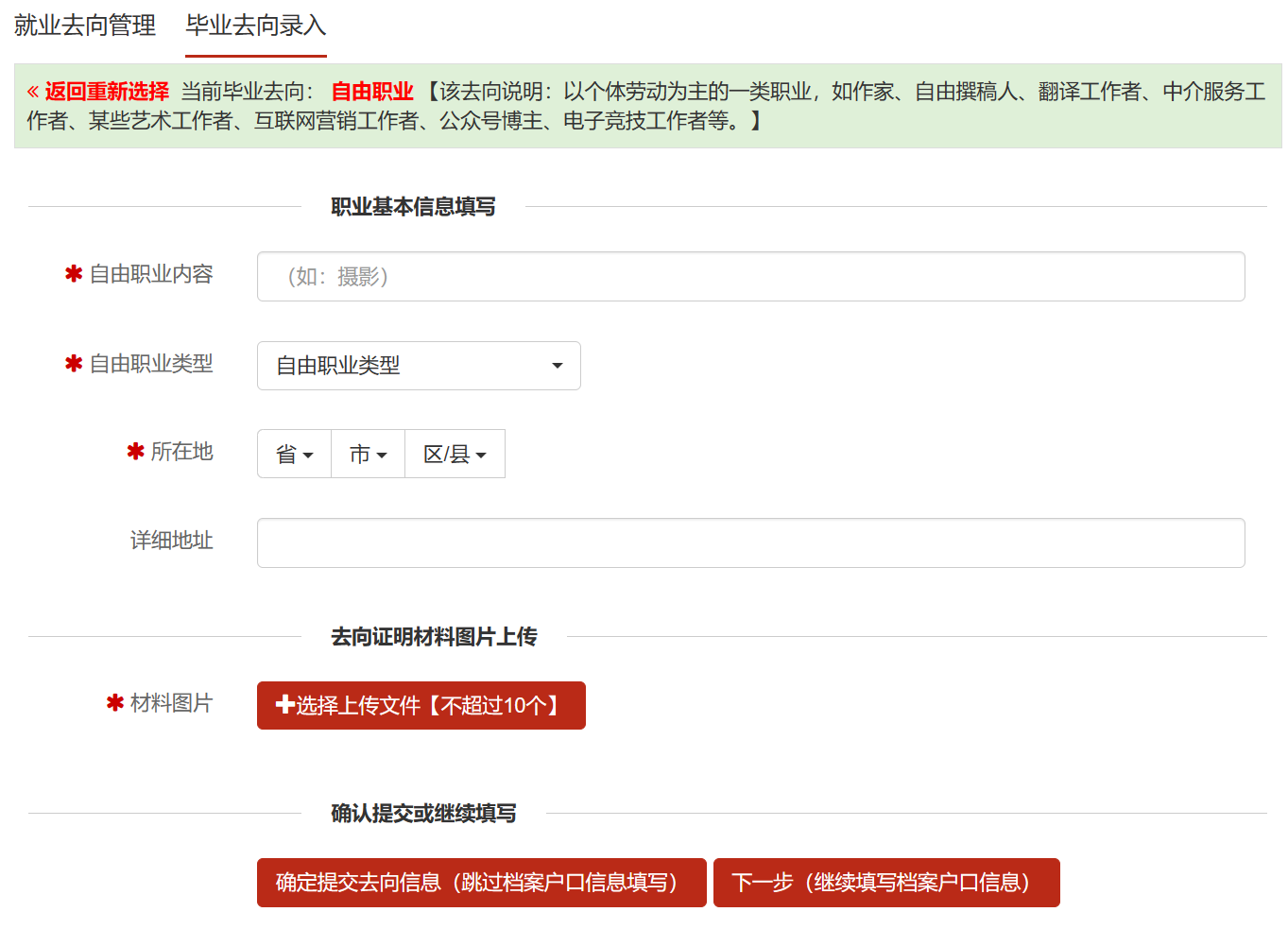The image size is (1288, 929).
Task: Expand the 省 province selector
Action: [294, 455]
